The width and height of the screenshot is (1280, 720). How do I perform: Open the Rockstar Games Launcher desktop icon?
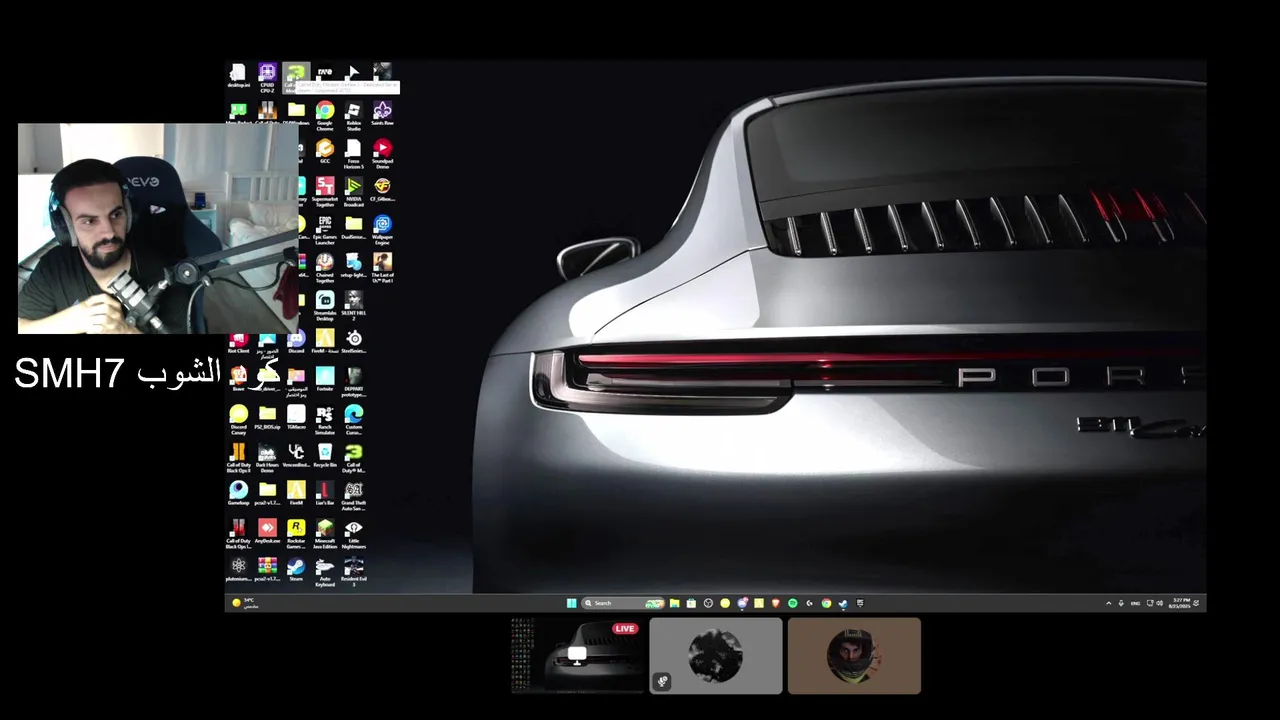tap(296, 534)
